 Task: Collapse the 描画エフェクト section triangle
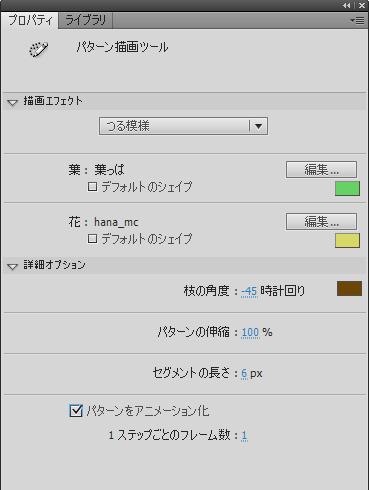coord(12,103)
